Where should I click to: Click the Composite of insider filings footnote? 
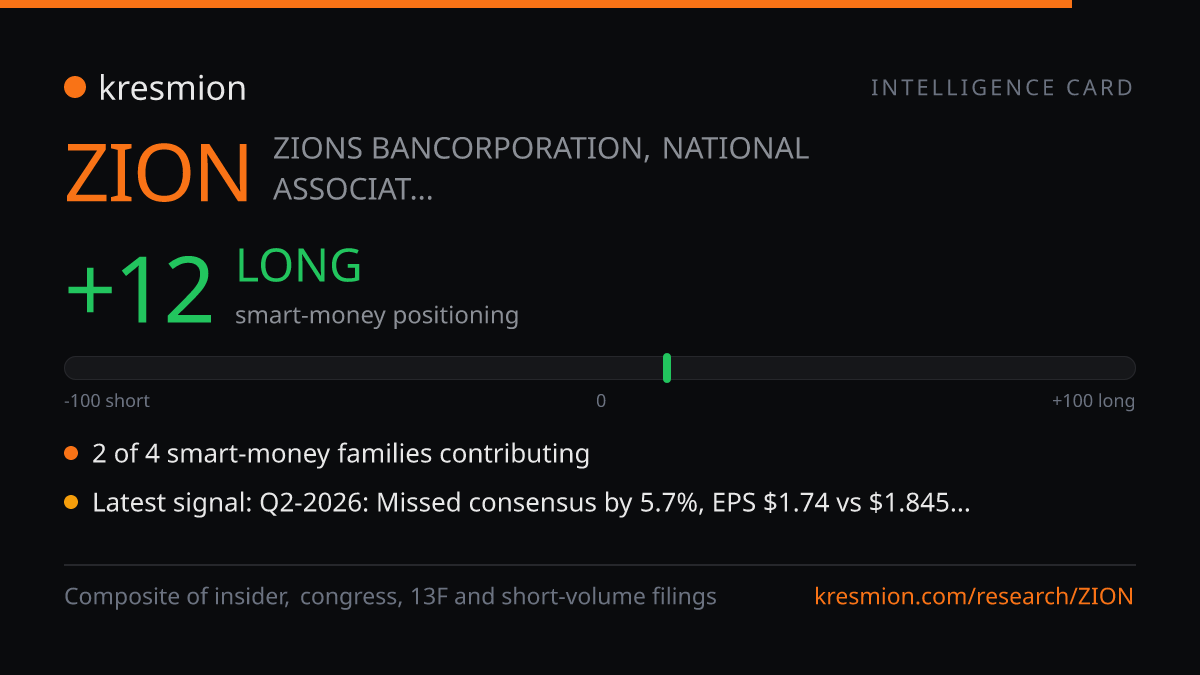390,597
